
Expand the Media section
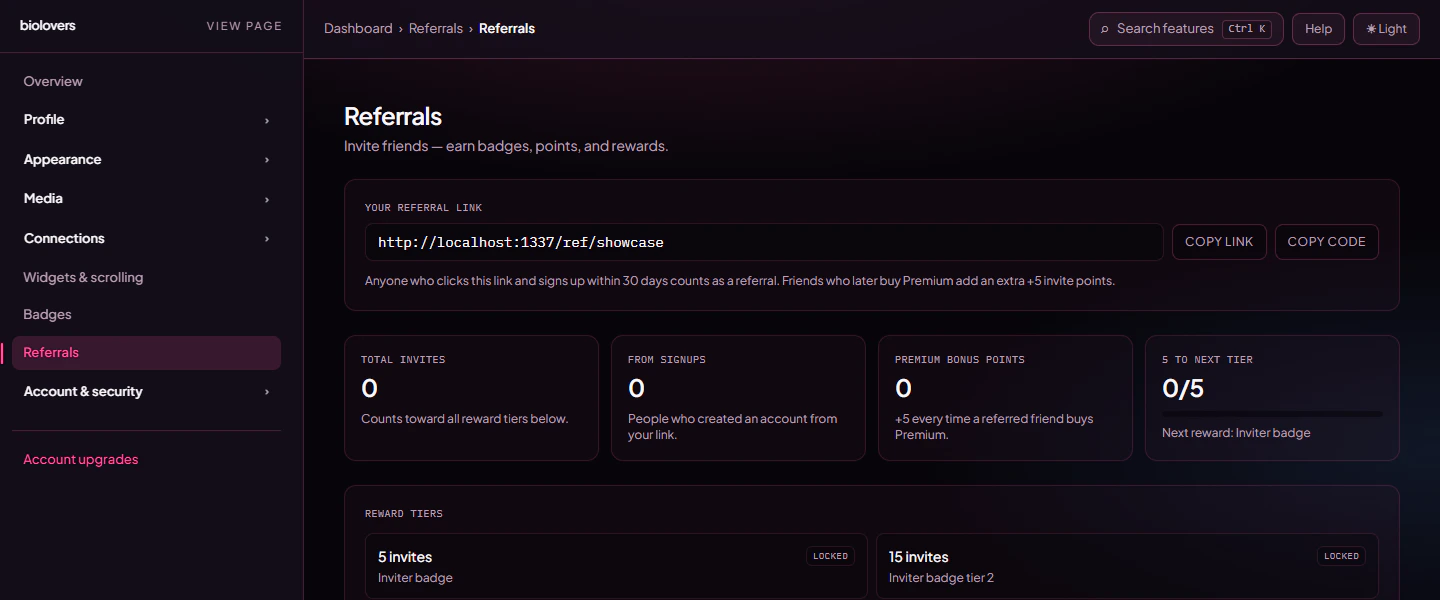click(x=146, y=198)
